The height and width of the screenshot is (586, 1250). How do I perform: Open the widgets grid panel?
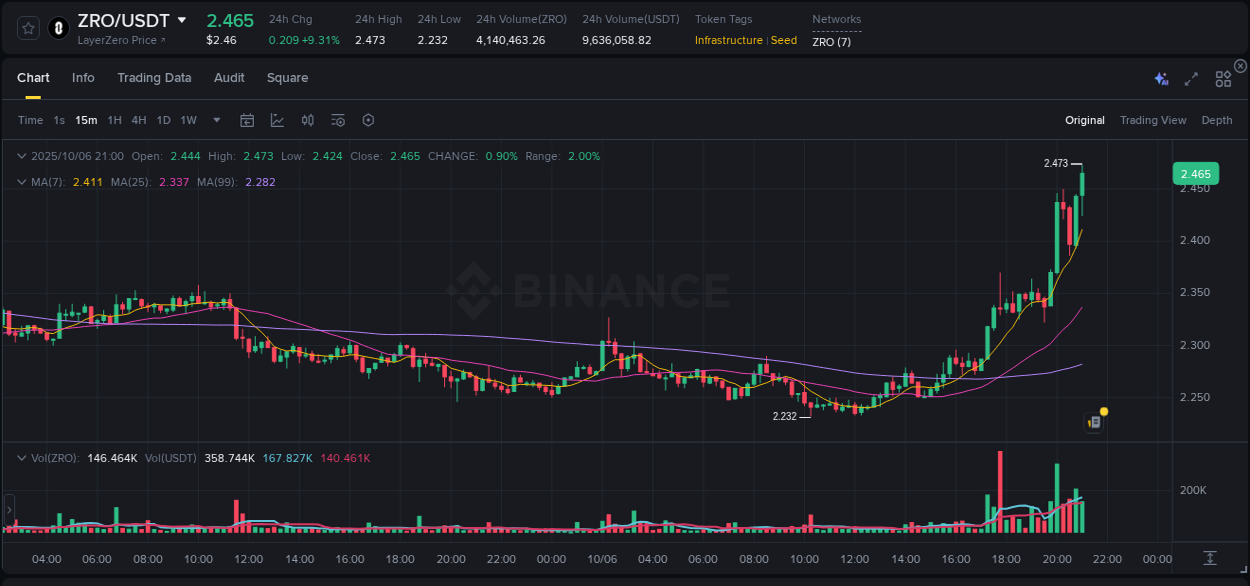[1223, 78]
